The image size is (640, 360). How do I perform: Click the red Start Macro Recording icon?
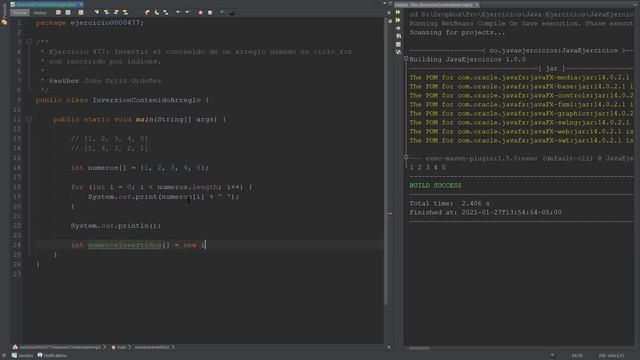click(x=200, y=13)
